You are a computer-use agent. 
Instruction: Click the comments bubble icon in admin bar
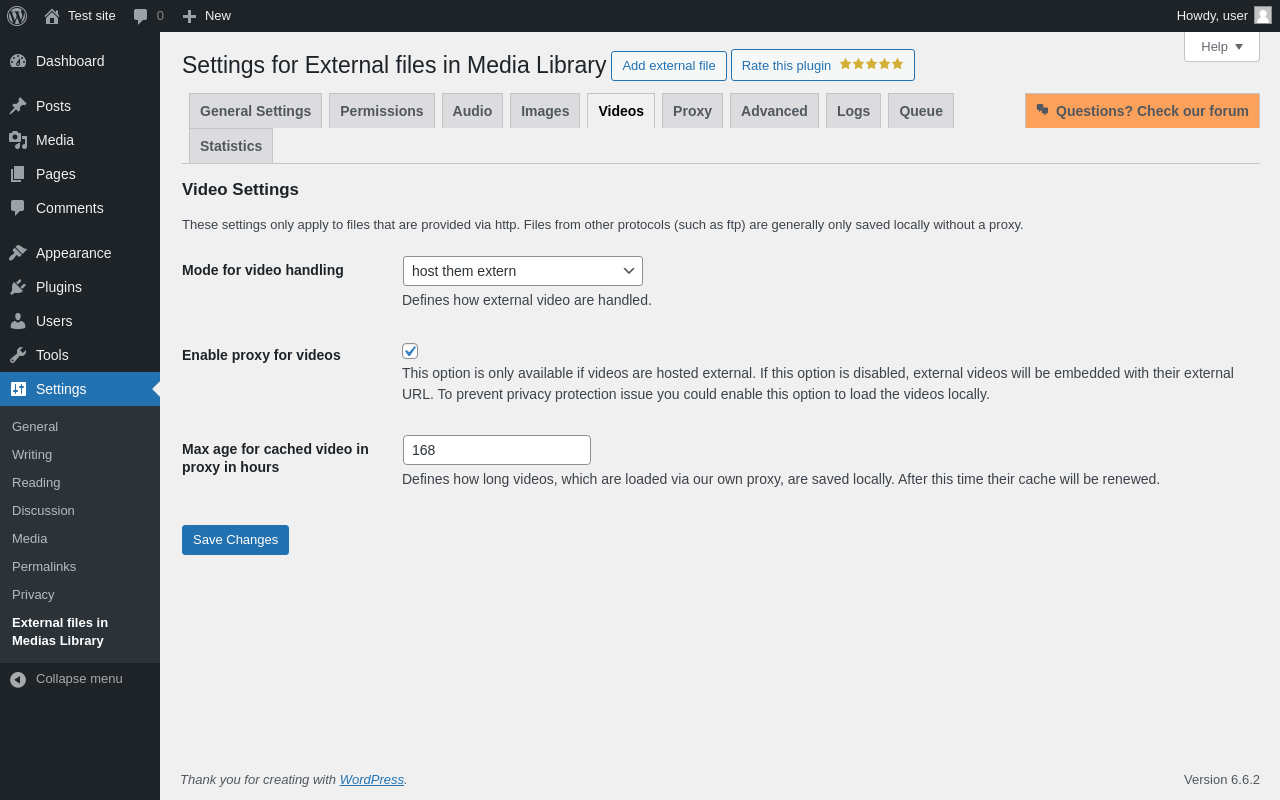[x=141, y=16]
